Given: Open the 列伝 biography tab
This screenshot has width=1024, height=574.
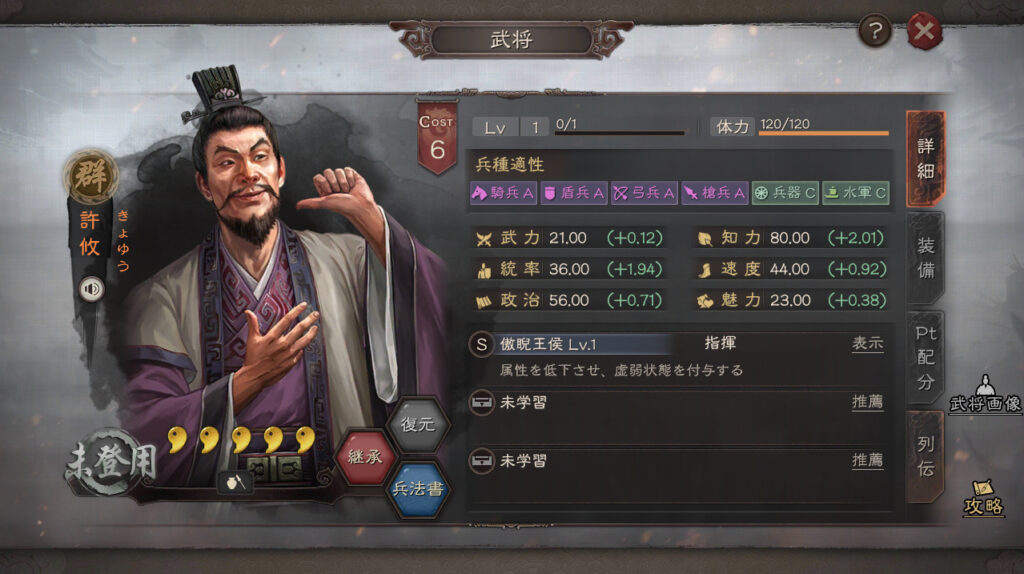Looking at the screenshot, I should [x=925, y=456].
